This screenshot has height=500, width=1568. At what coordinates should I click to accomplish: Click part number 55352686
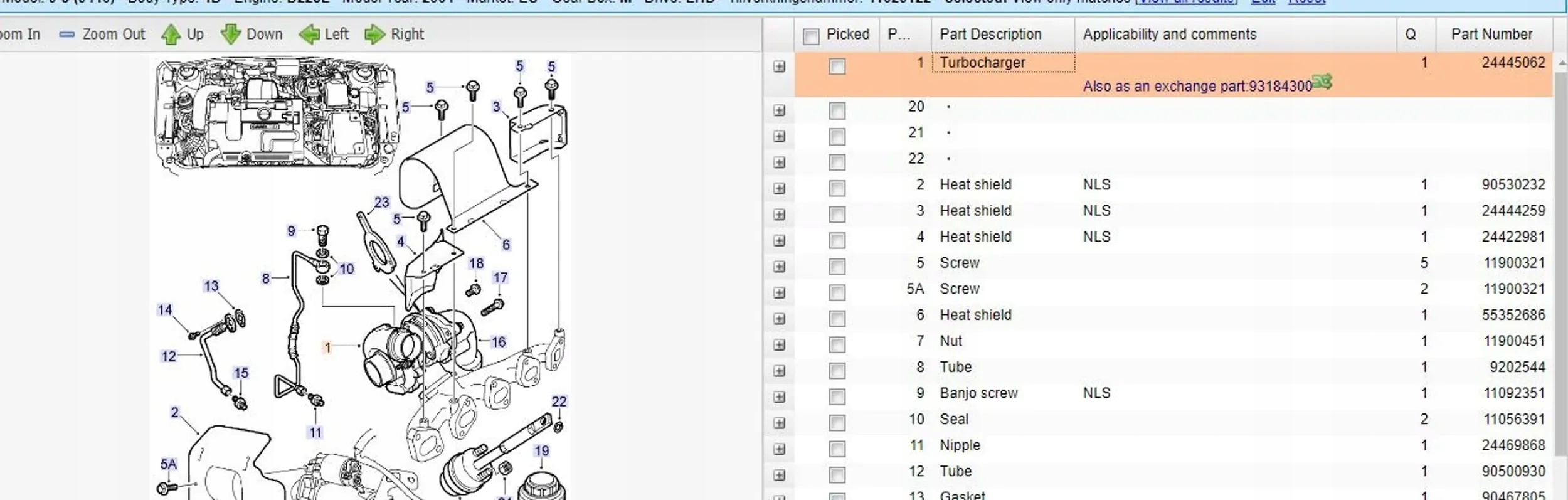tap(1513, 315)
